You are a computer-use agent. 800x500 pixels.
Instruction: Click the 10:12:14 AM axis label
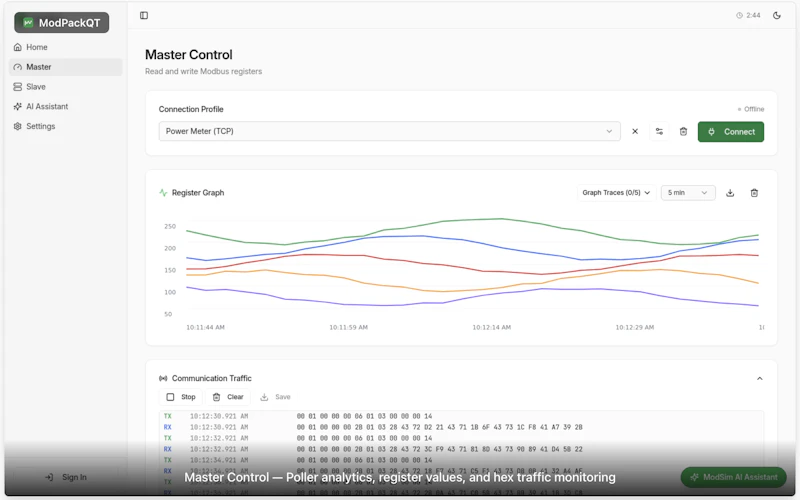point(491,327)
